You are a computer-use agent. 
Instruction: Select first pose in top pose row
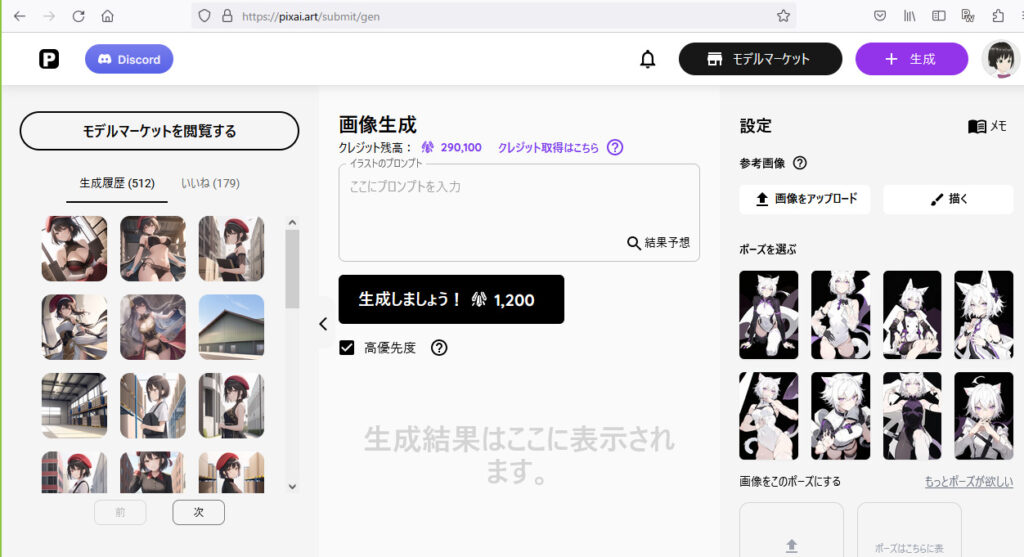point(769,315)
